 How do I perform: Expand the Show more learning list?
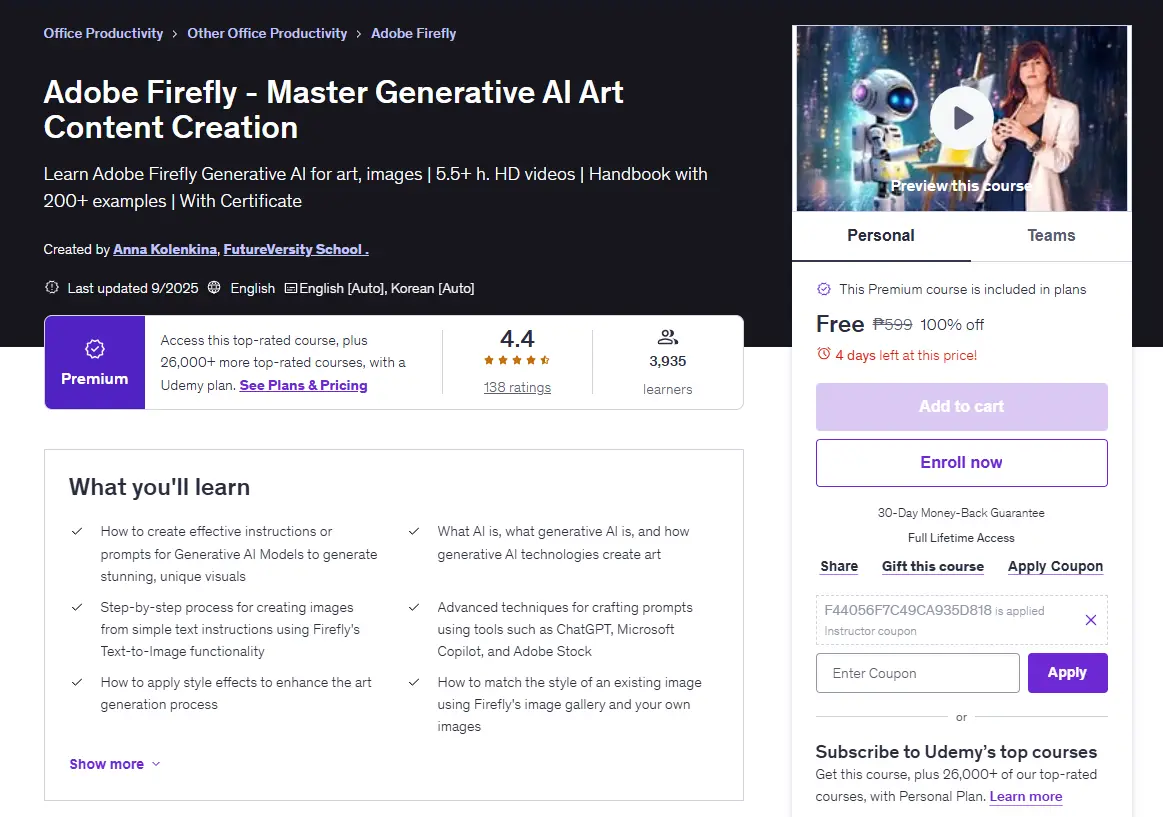[115, 764]
